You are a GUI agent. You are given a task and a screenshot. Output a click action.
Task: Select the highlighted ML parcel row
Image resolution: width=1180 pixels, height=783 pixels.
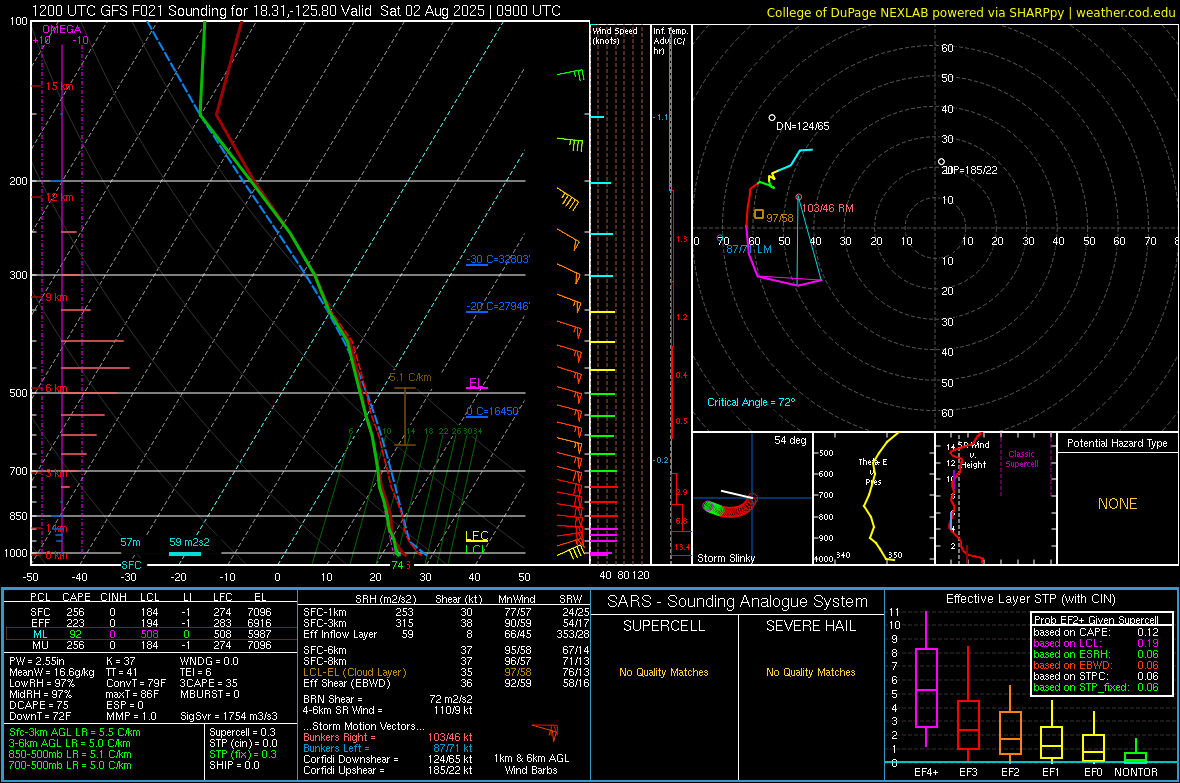151,634
